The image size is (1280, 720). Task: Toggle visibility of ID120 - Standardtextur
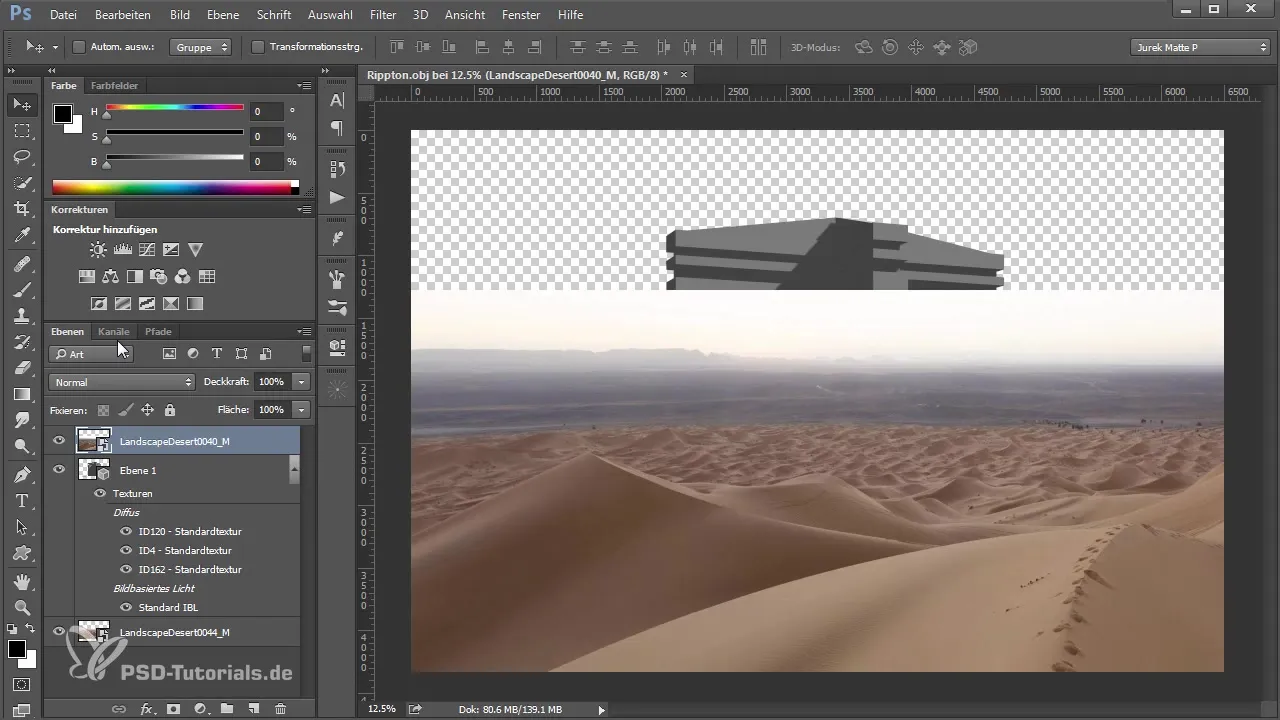click(126, 531)
